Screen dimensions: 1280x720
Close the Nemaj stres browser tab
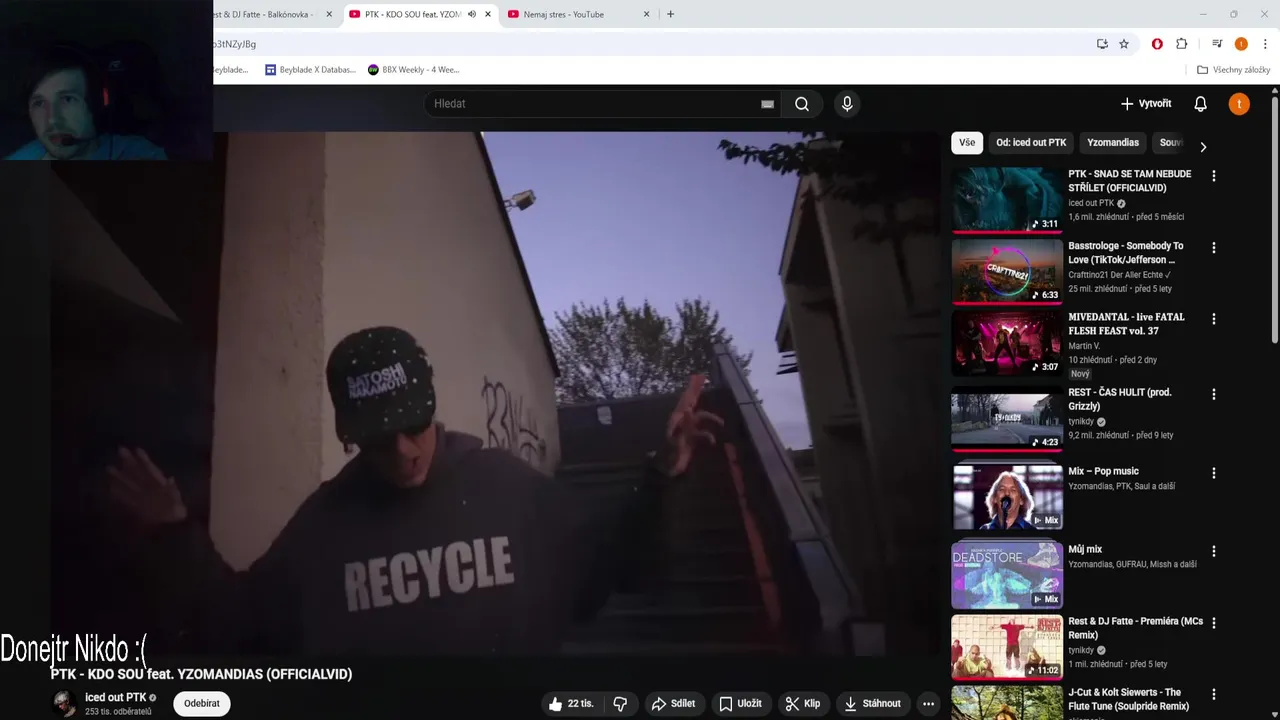tap(646, 14)
